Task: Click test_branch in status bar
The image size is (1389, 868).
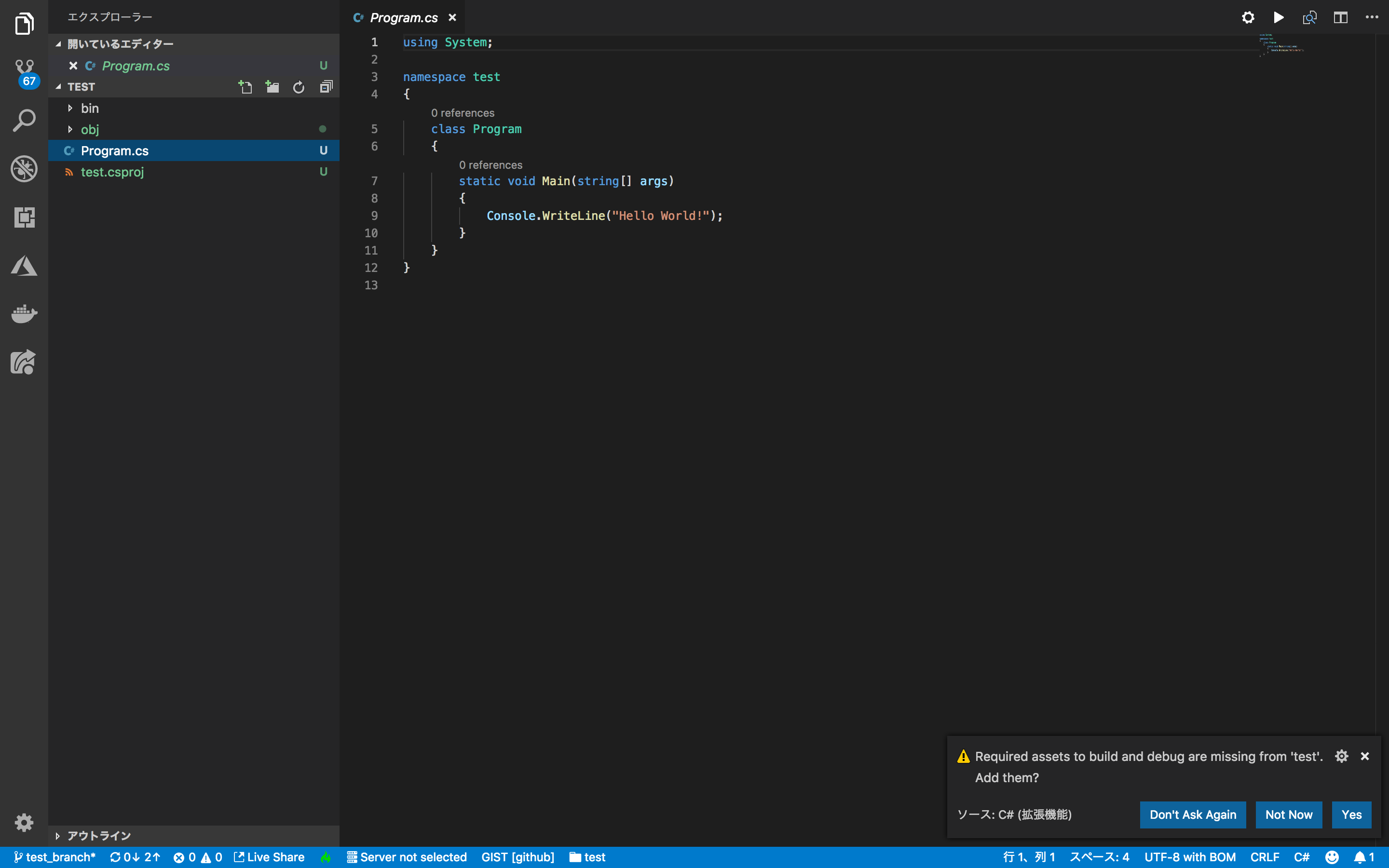Action: point(54,857)
